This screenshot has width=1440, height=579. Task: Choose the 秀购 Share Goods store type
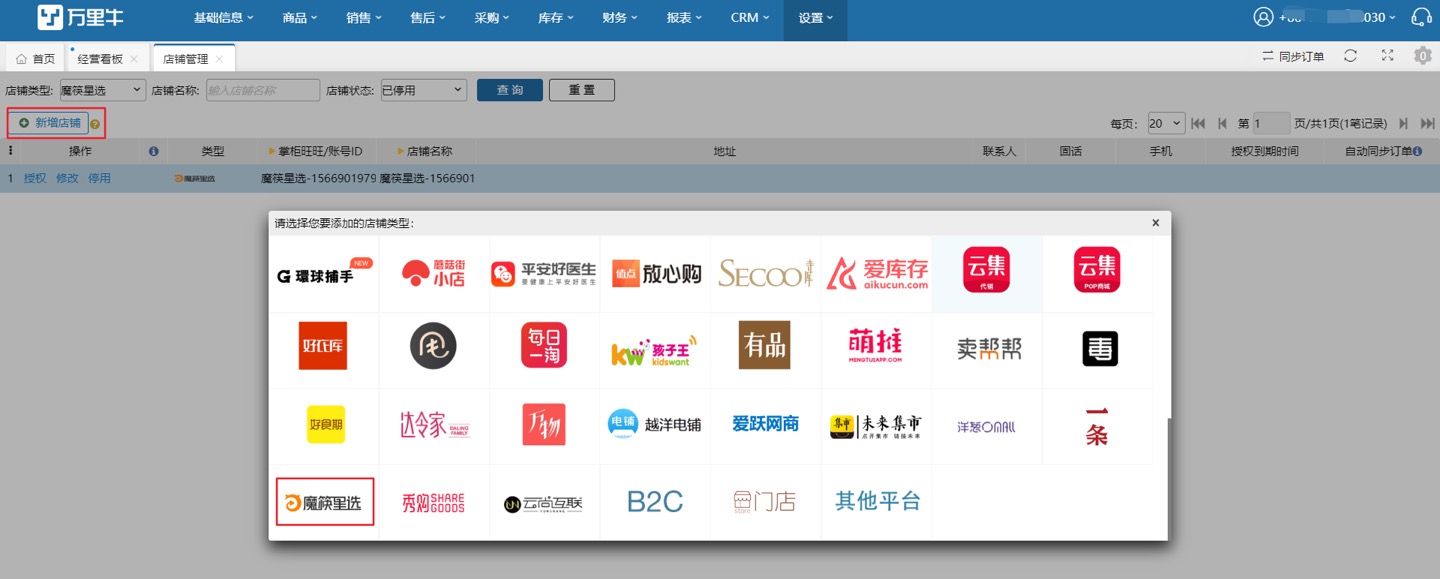(434, 502)
